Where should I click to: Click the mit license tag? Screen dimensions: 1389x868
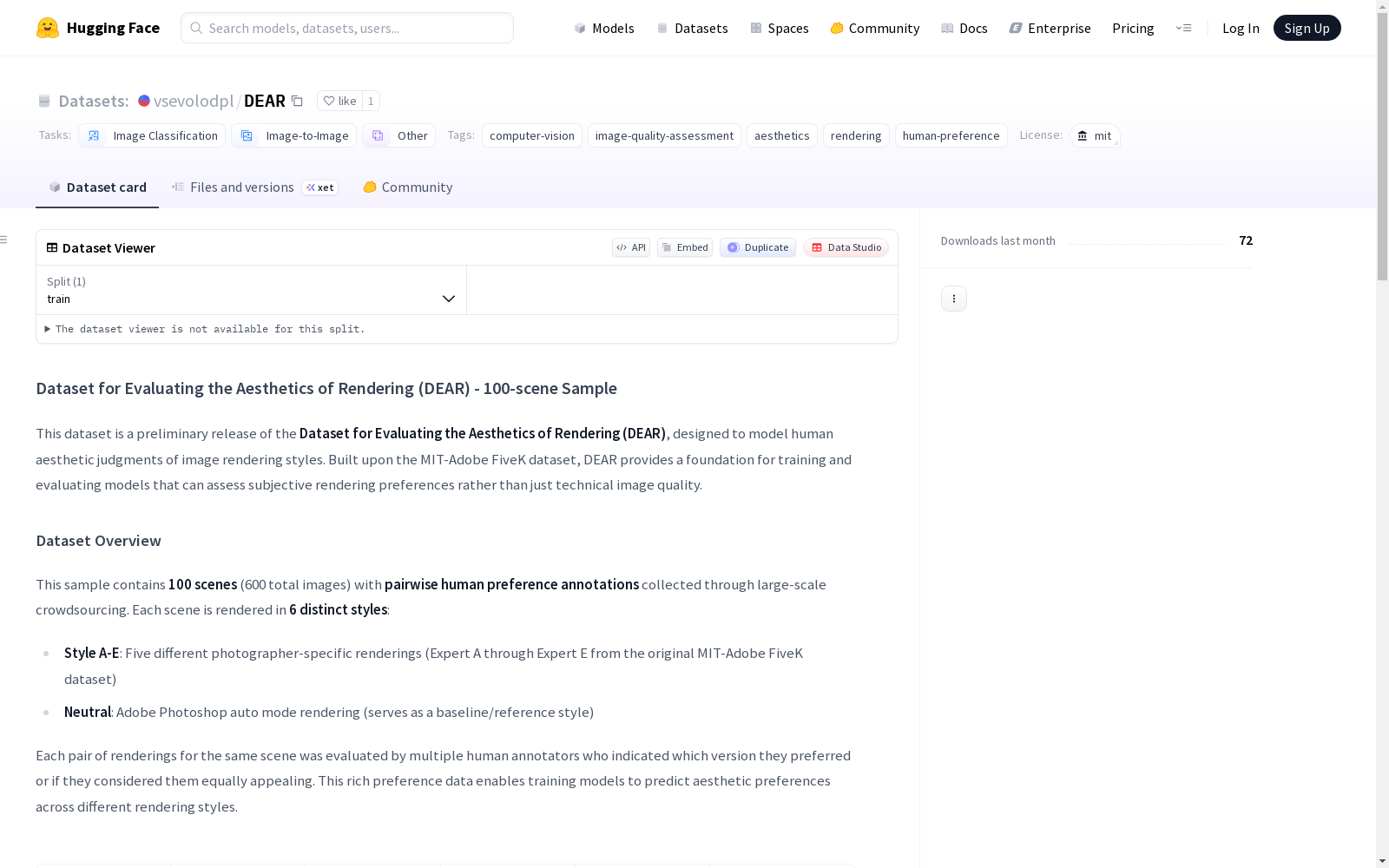tap(1095, 135)
